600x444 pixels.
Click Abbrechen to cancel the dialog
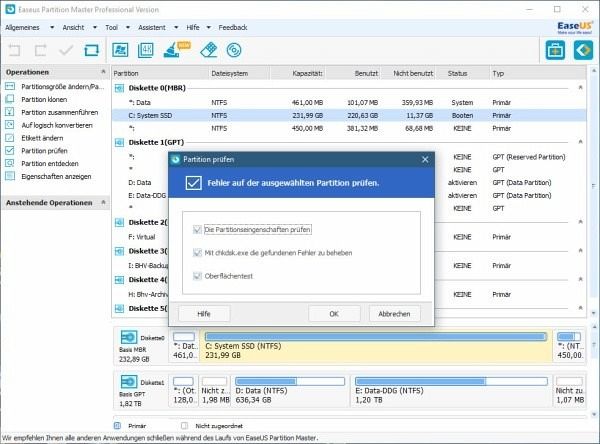394,313
